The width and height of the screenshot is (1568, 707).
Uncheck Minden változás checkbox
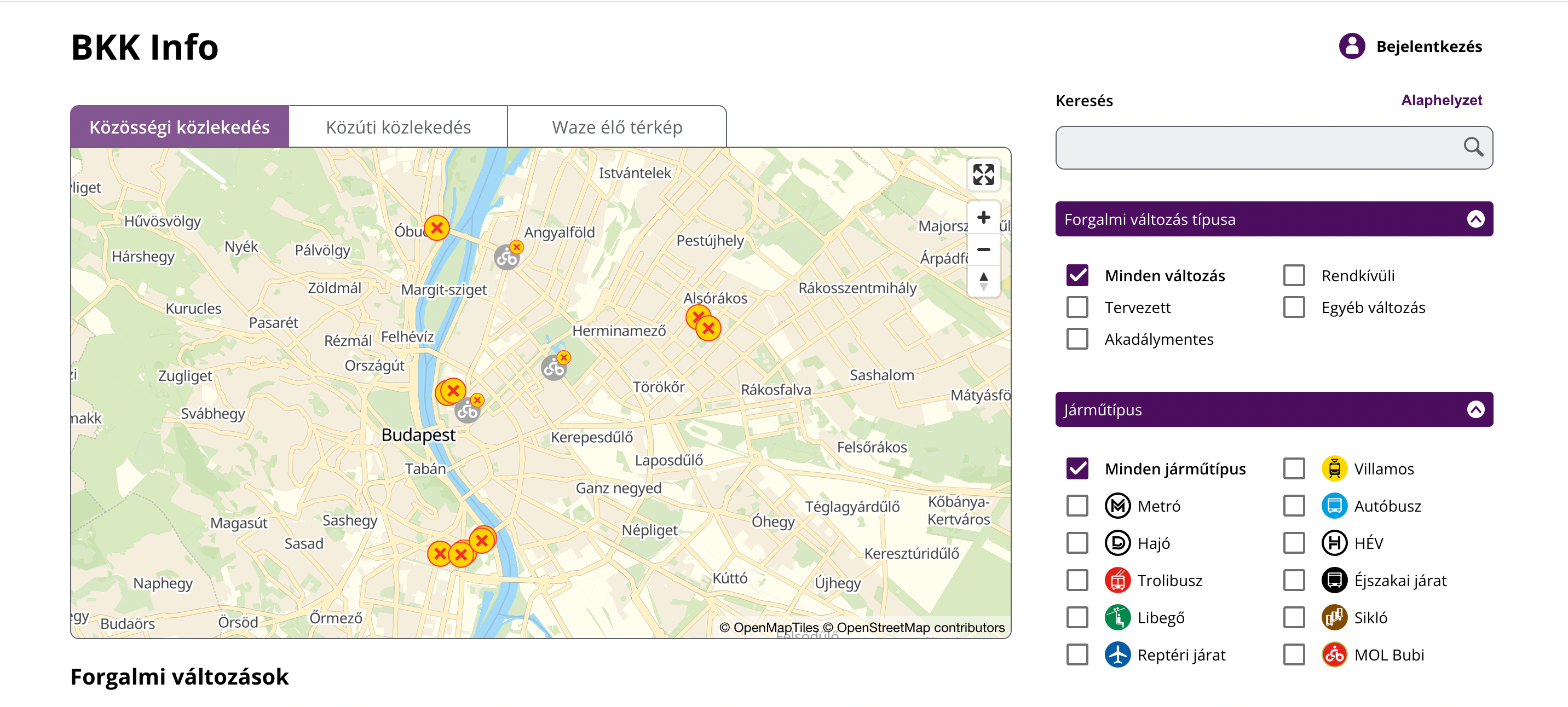coord(1077,275)
